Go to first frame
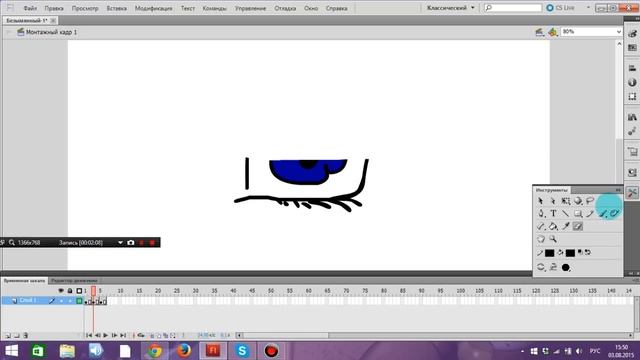 89,335
